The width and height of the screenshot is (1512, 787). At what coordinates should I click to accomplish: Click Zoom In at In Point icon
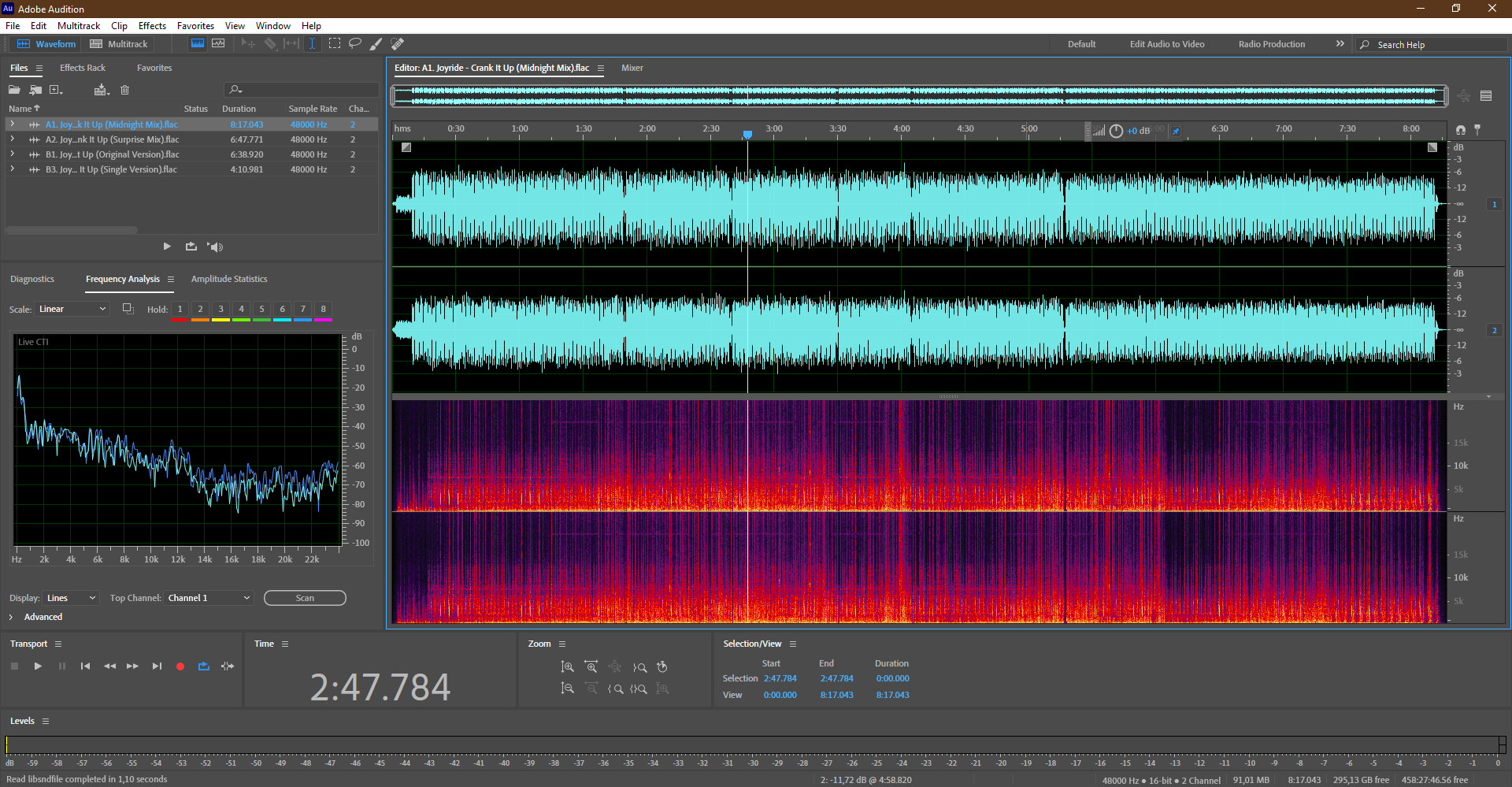(x=615, y=689)
